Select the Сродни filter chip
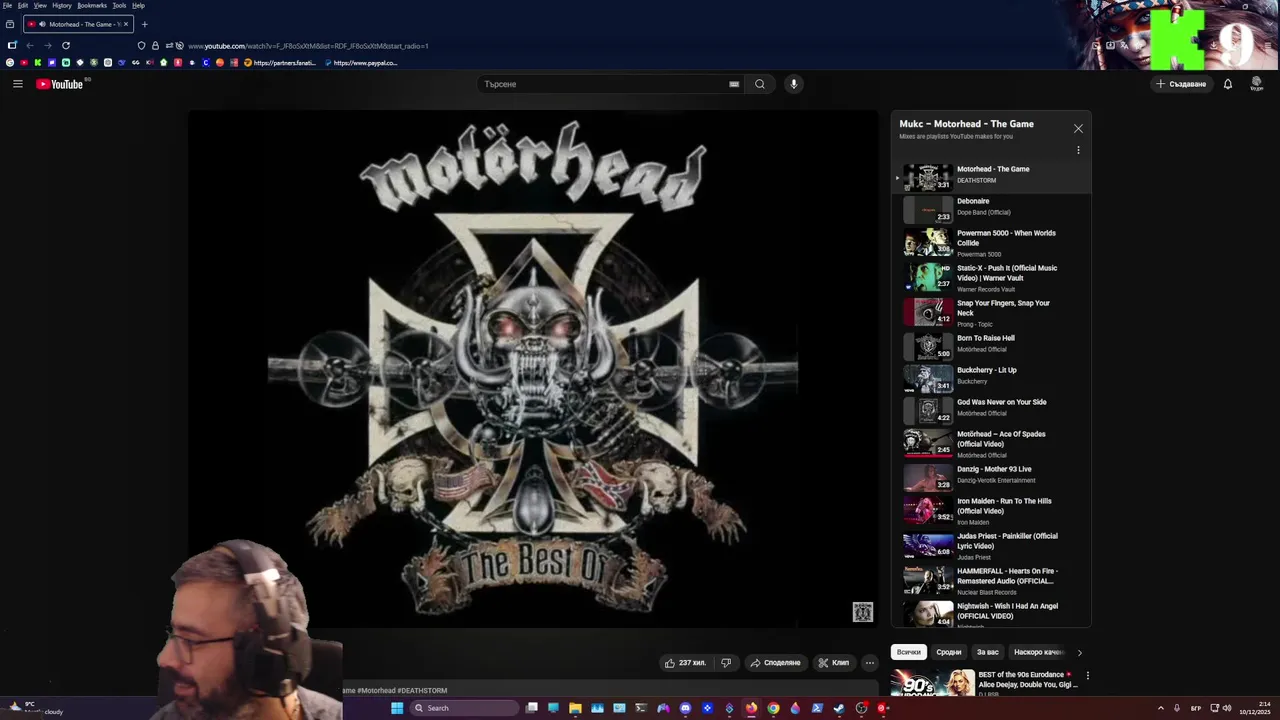The image size is (1280, 720). click(x=949, y=652)
